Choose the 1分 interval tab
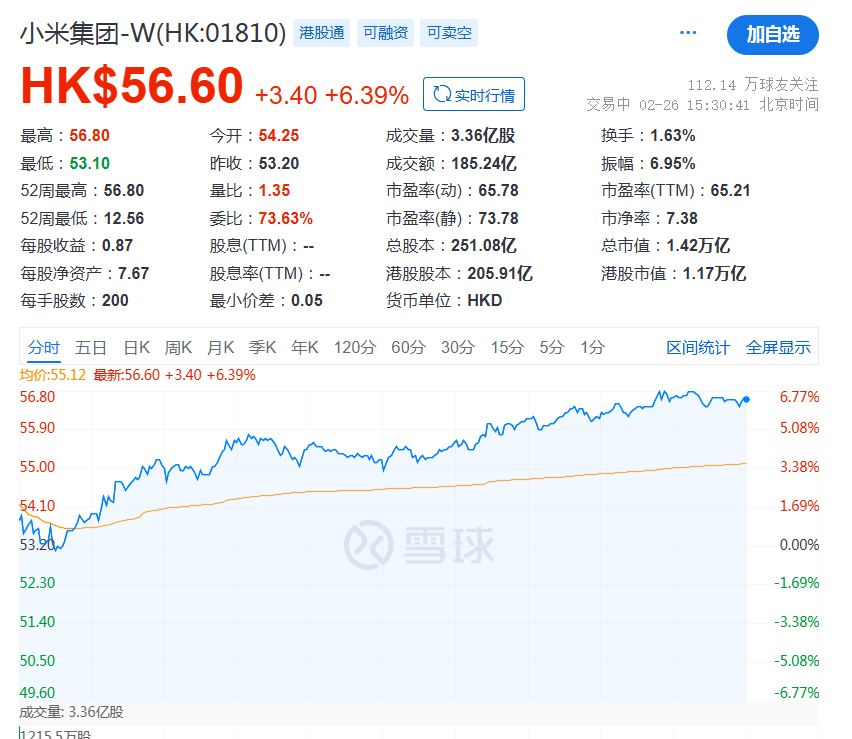Image resolution: width=852 pixels, height=739 pixels. 592,348
